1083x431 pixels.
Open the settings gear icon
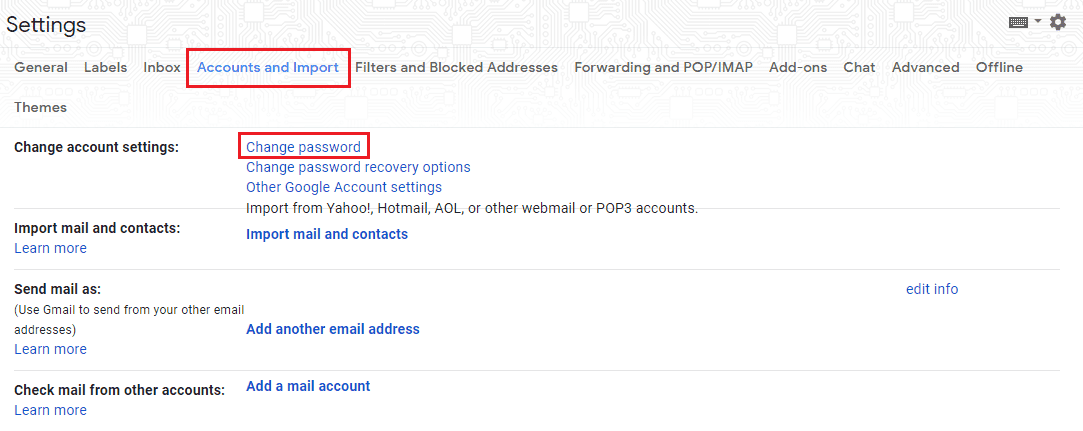click(x=1058, y=22)
